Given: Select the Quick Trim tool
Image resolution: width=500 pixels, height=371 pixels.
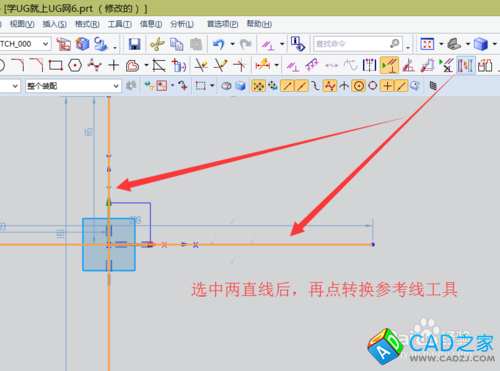Looking at the screenshot, I should [201, 65].
